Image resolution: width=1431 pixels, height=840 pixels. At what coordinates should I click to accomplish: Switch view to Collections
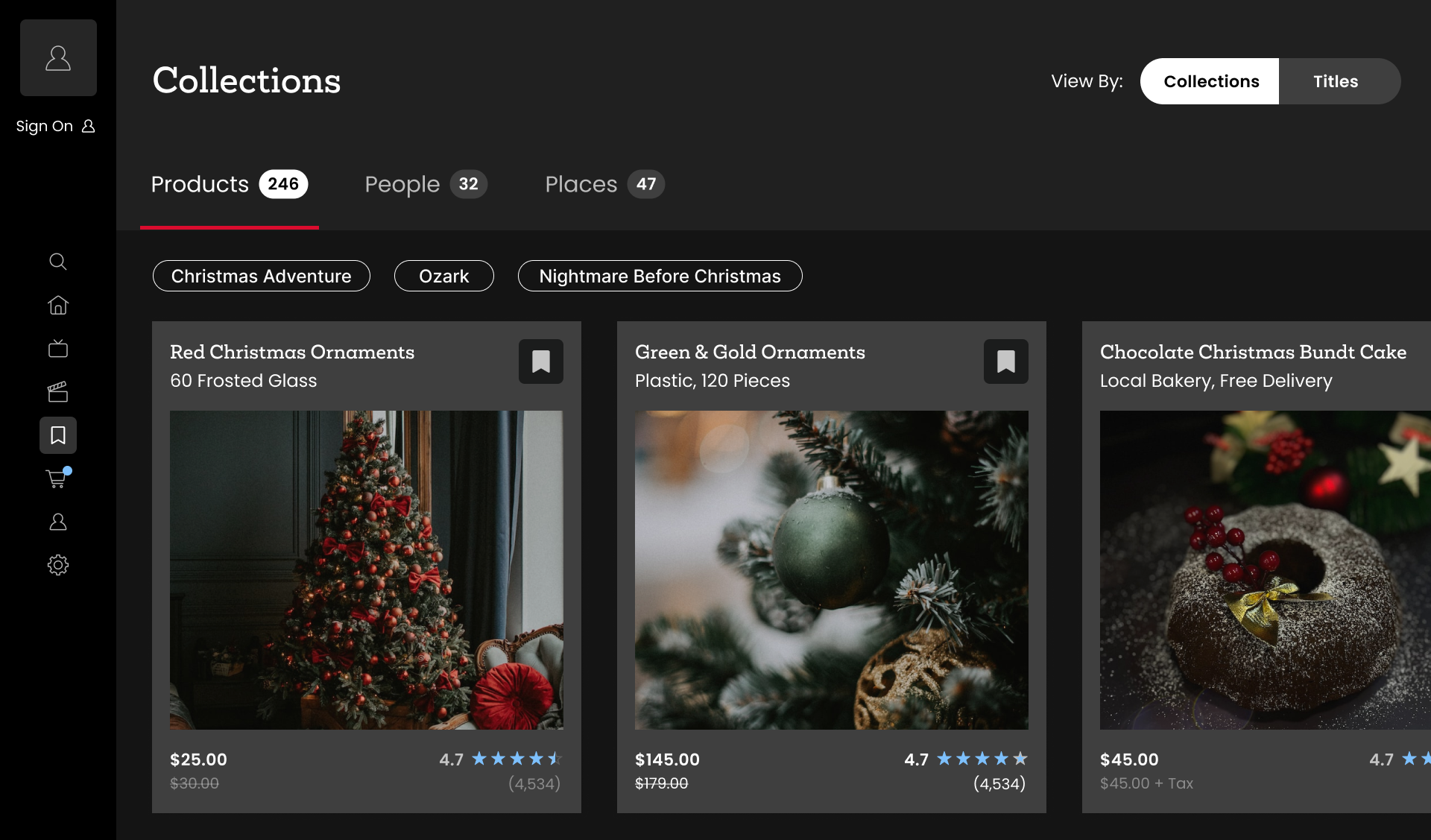click(1210, 81)
